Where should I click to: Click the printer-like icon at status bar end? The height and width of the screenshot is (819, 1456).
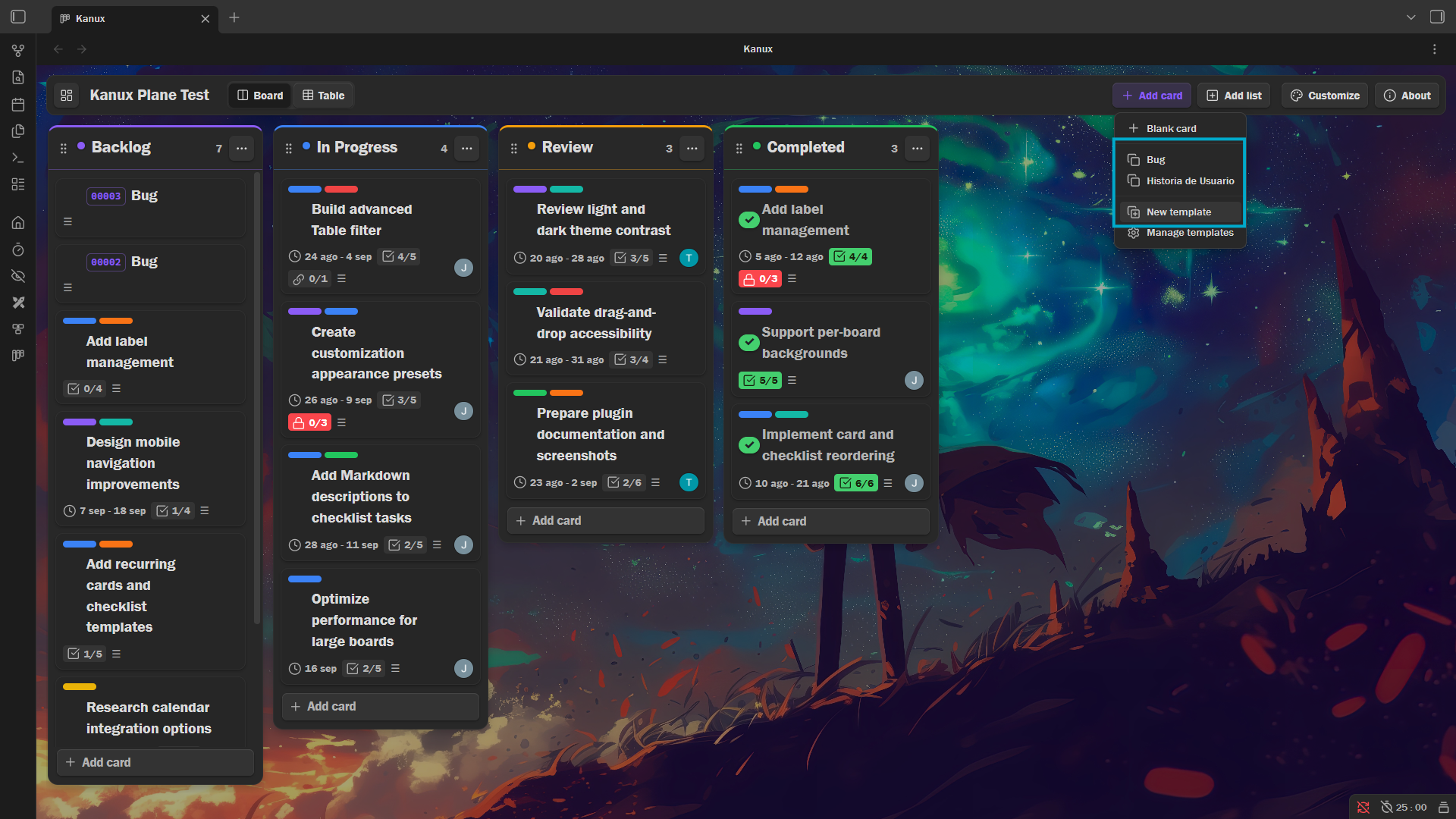[1443, 808]
